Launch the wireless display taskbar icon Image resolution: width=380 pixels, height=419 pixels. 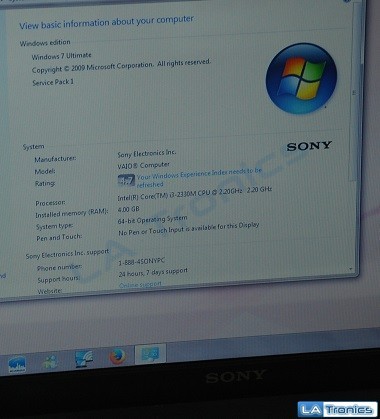[83, 359]
